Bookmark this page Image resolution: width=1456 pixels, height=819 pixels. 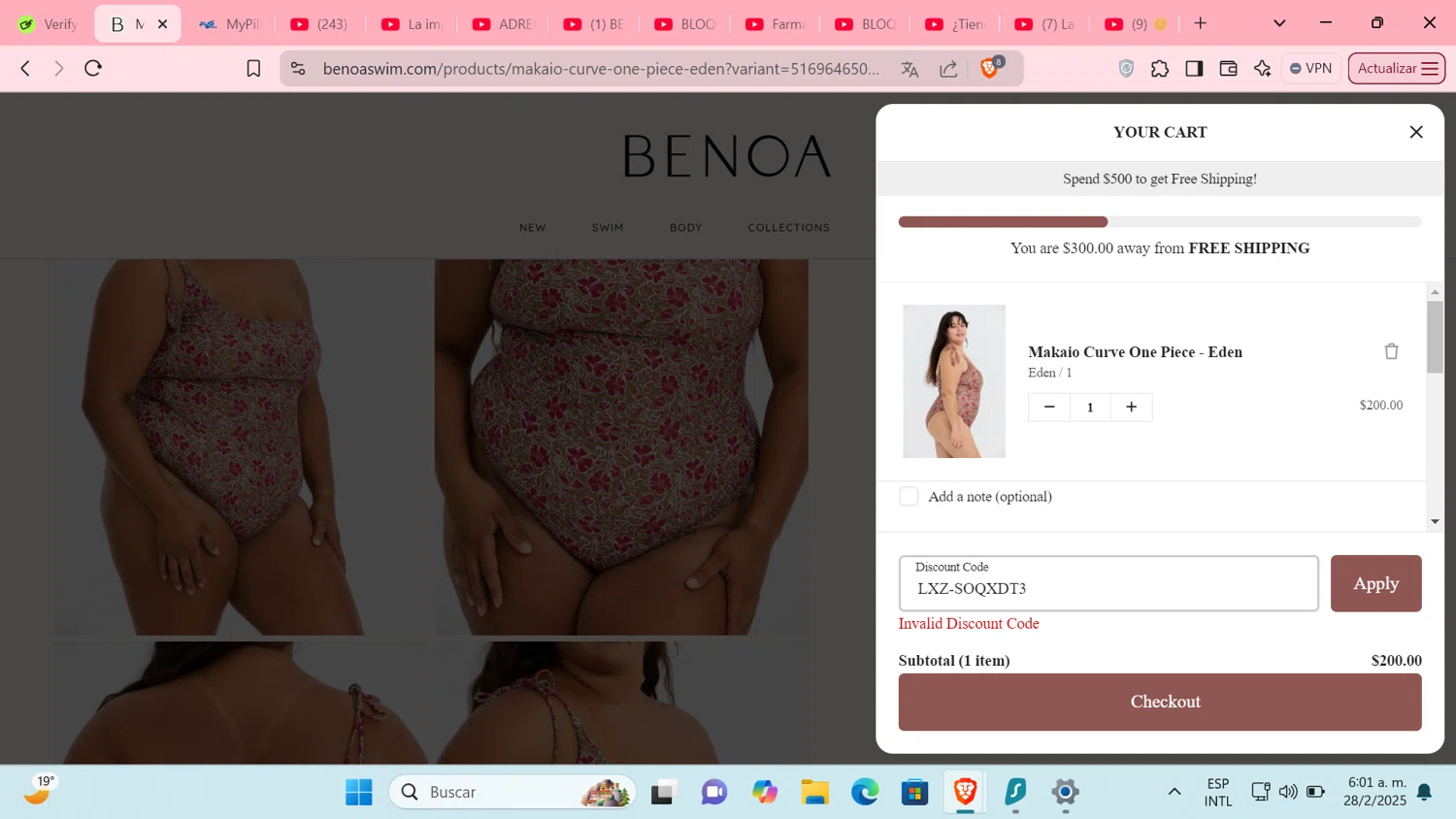tap(253, 68)
